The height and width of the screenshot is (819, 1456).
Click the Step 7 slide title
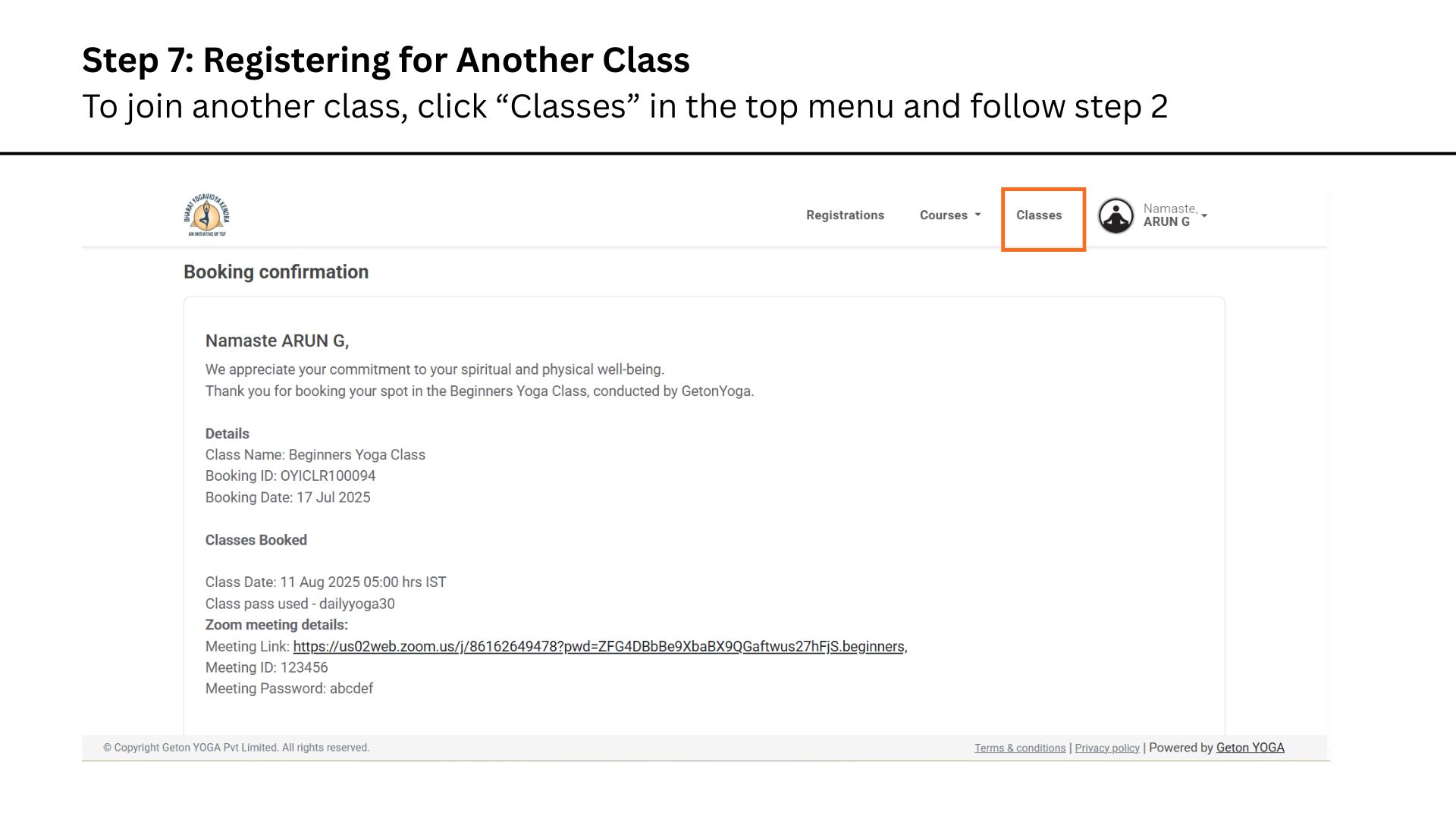386,60
